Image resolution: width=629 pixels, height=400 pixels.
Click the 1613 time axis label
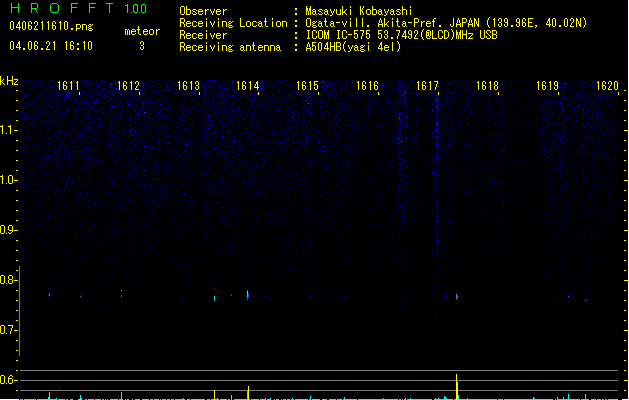click(189, 86)
